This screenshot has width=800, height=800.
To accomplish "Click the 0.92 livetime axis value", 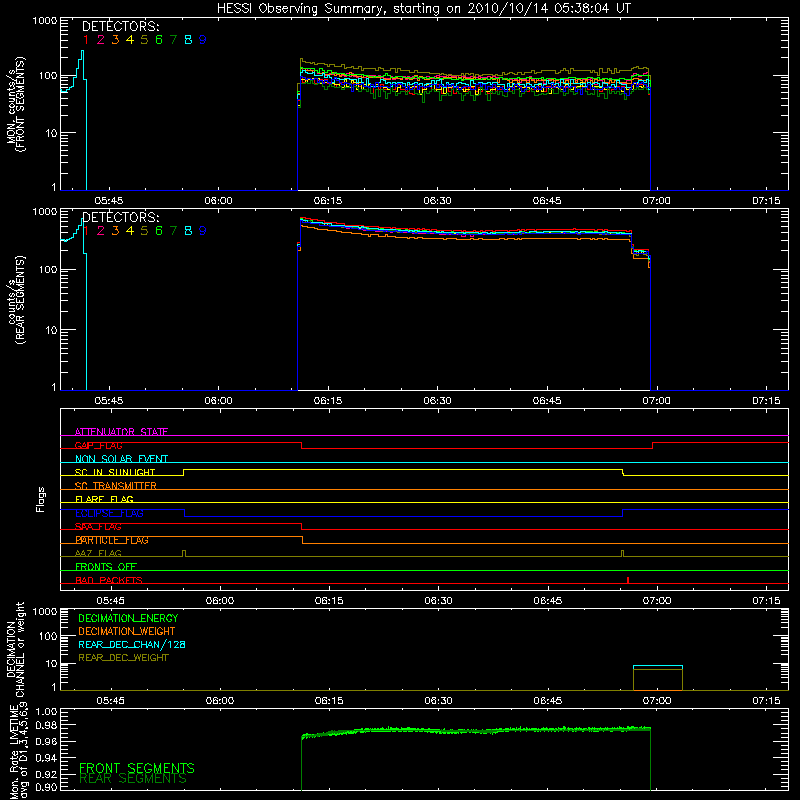I will click(x=46, y=774).
